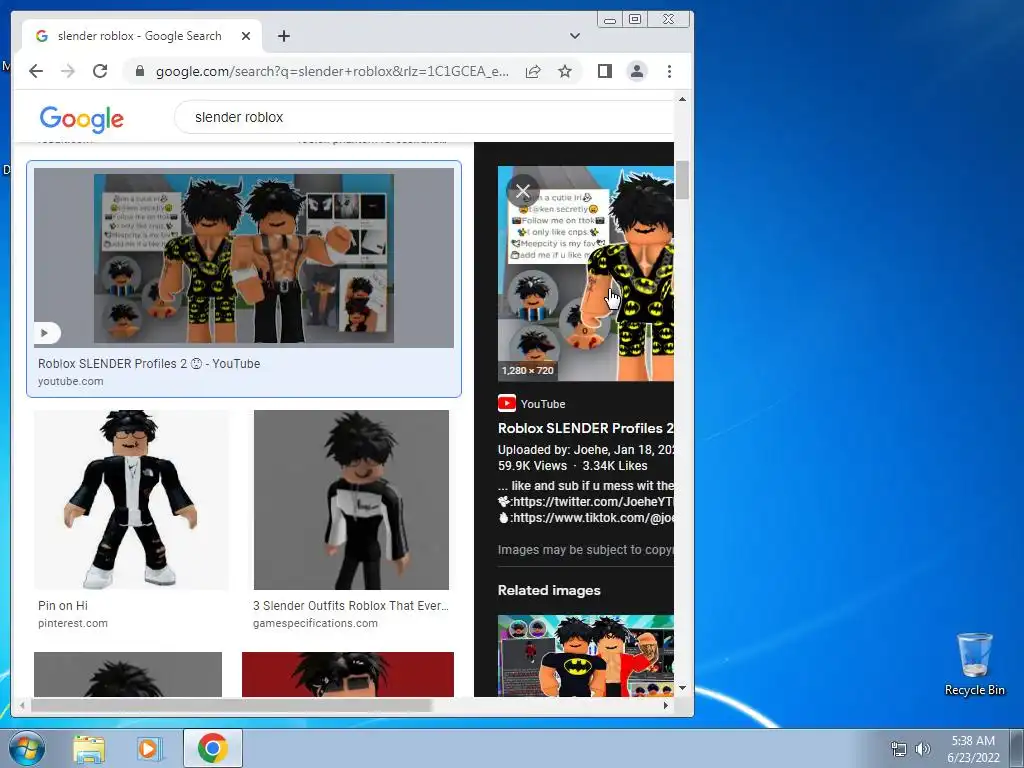The height and width of the screenshot is (768, 1024).
Task: Click the forward navigation arrow
Action: [x=68, y=71]
